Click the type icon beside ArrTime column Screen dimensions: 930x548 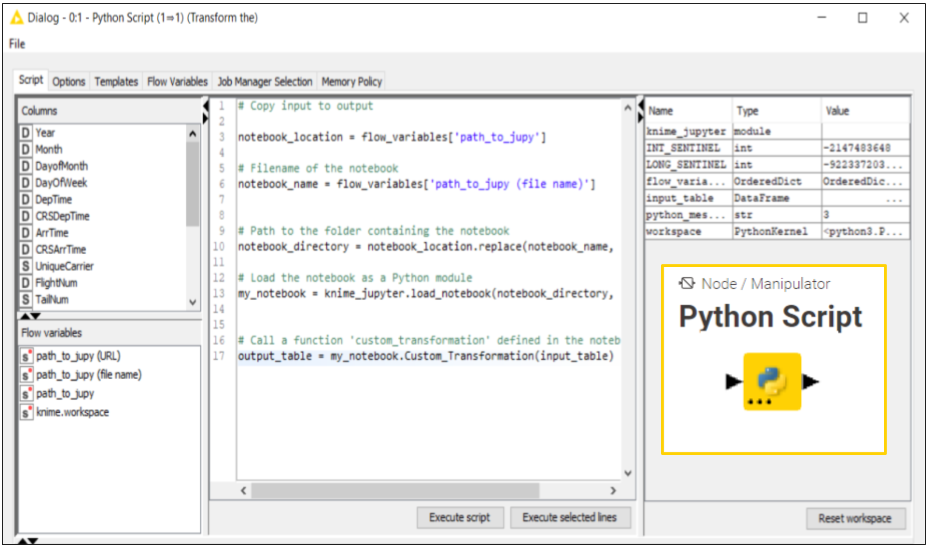[x=26, y=232]
